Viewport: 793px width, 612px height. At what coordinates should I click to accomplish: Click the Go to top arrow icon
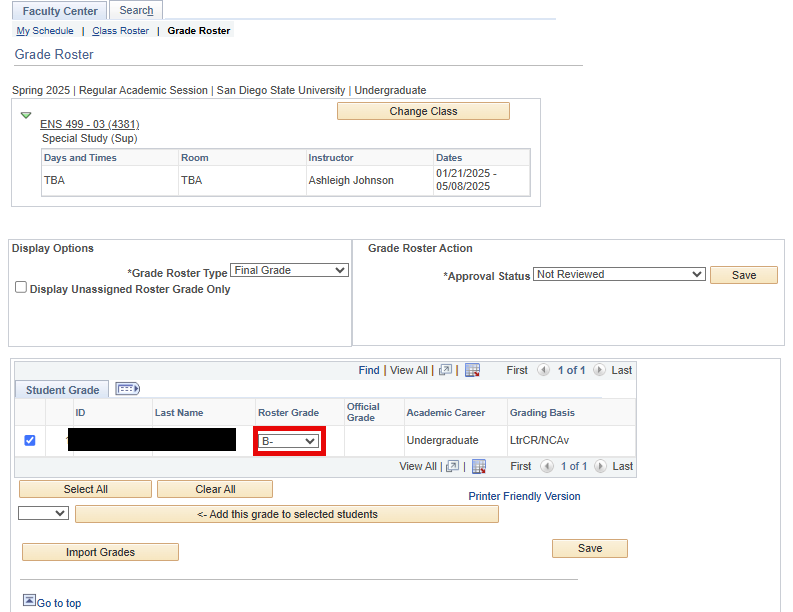pyautogui.click(x=29, y=601)
